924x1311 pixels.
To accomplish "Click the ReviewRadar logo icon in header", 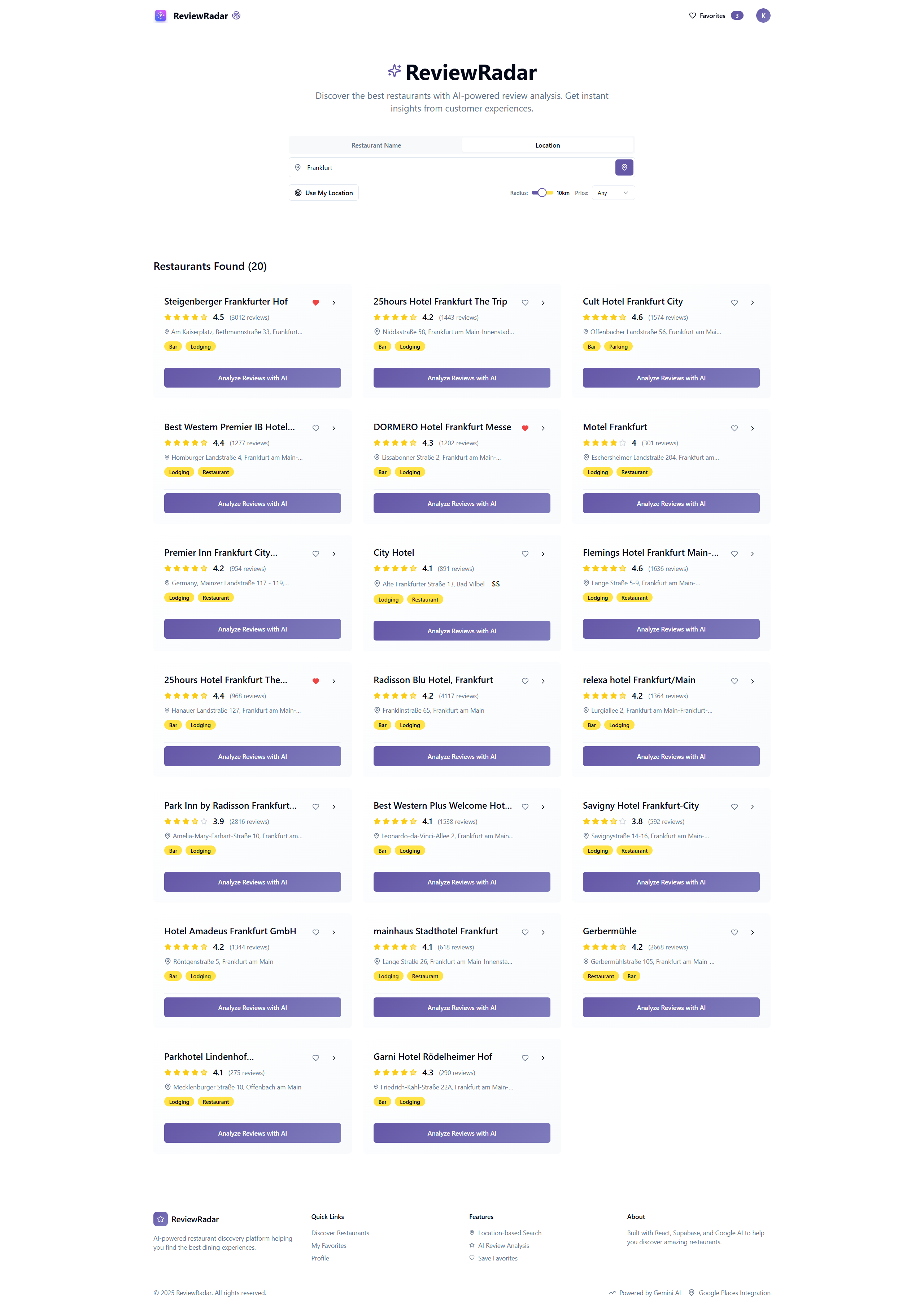I will pyautogui.click(x=161, y=16).
